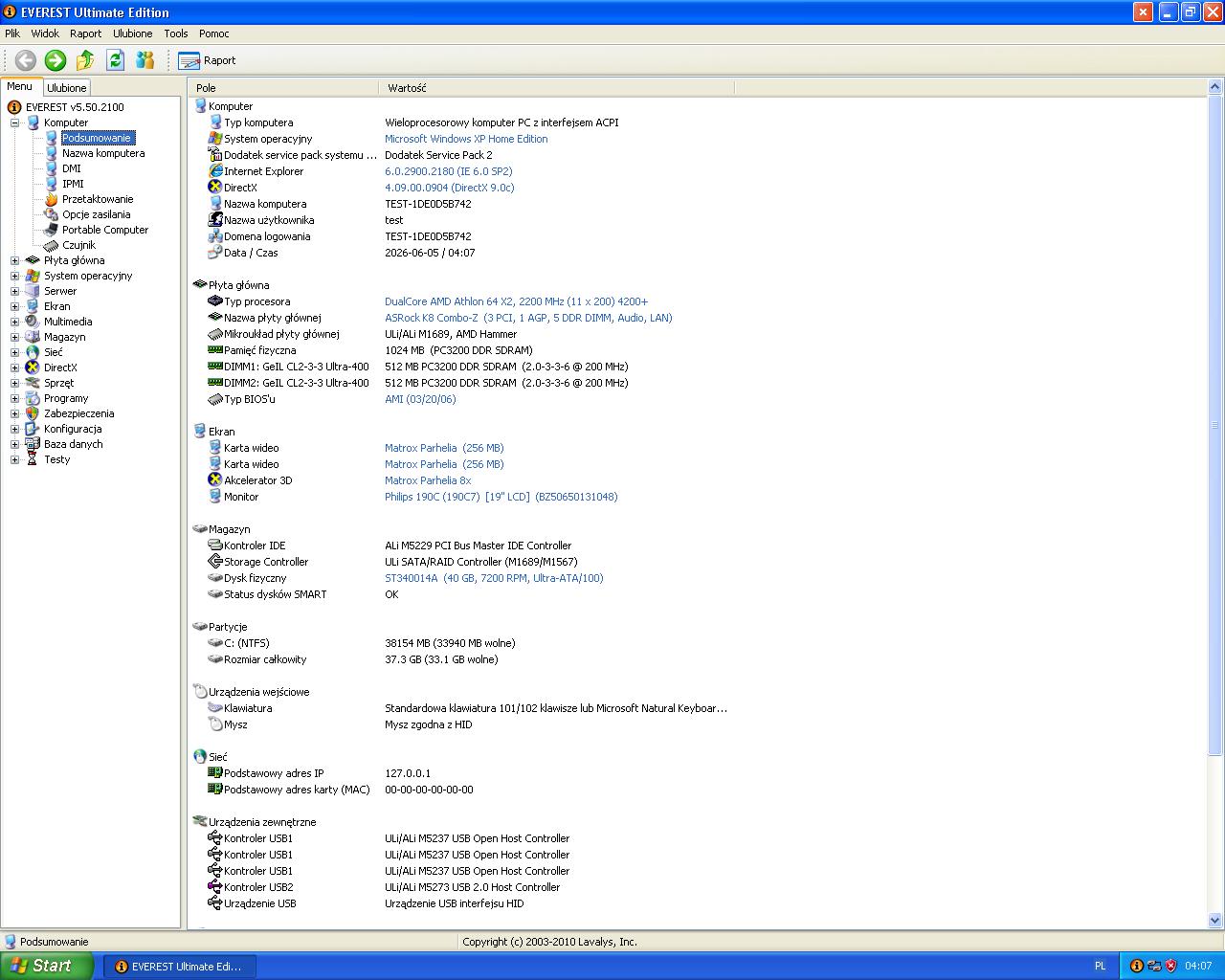Click the Kontroler USB2 icon
The height and width of the screenshot is (980, 1225).
coord(215,887)
